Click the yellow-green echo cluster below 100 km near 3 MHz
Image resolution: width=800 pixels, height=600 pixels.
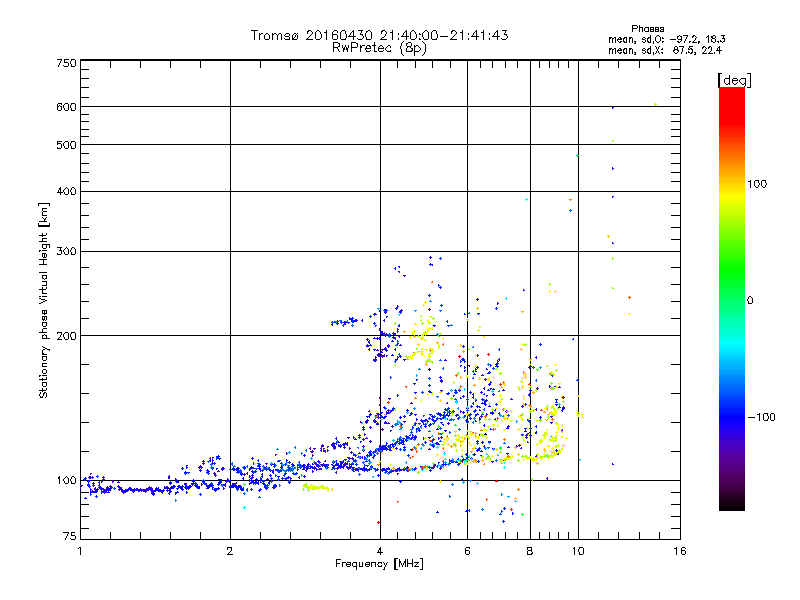tap(317, 488)
